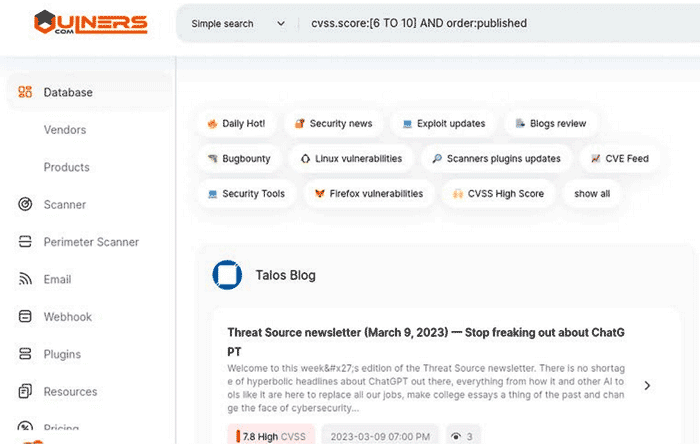Viewport: 700px width, 444px height.
Task: Select the CVSS High Score chip
Action: pos(498,193)
